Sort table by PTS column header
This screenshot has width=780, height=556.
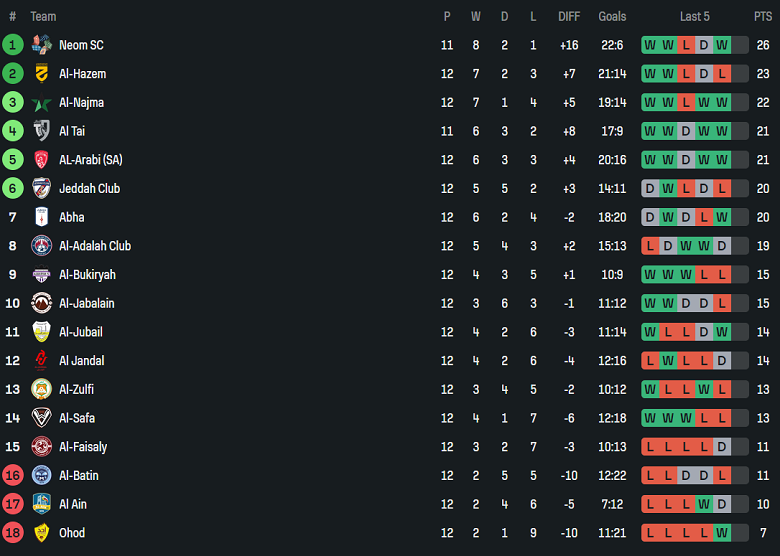coord(763,16)
